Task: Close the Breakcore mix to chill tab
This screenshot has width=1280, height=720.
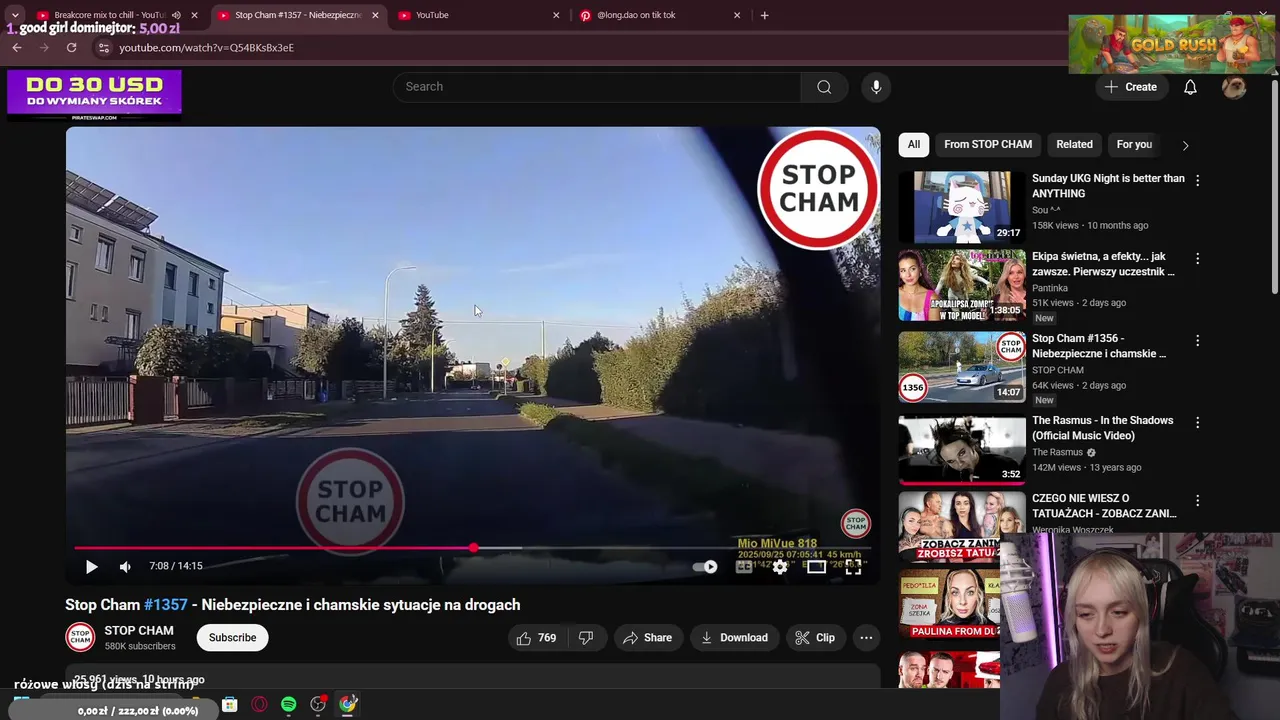Action: tap(194, 15)
